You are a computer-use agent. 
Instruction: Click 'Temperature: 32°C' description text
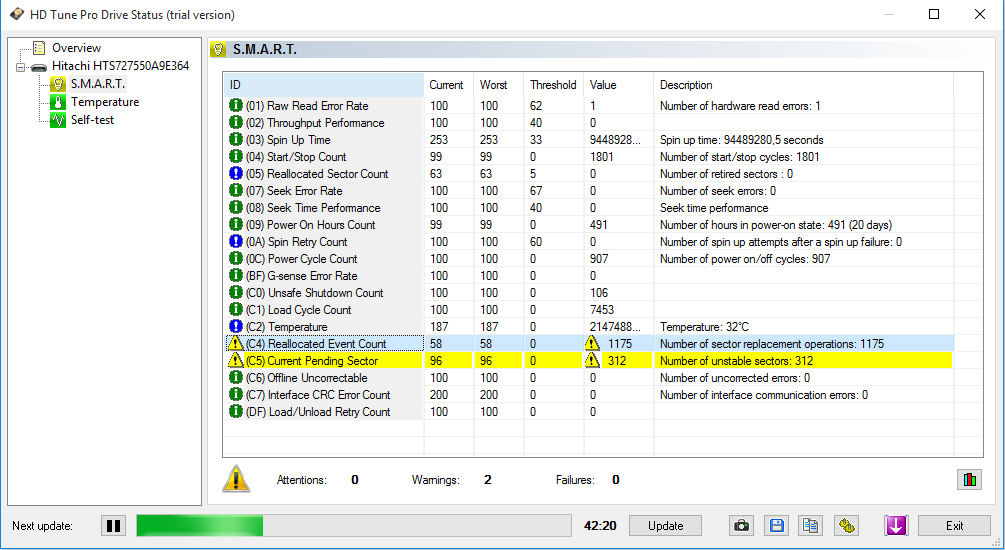[x=704, y=327]
